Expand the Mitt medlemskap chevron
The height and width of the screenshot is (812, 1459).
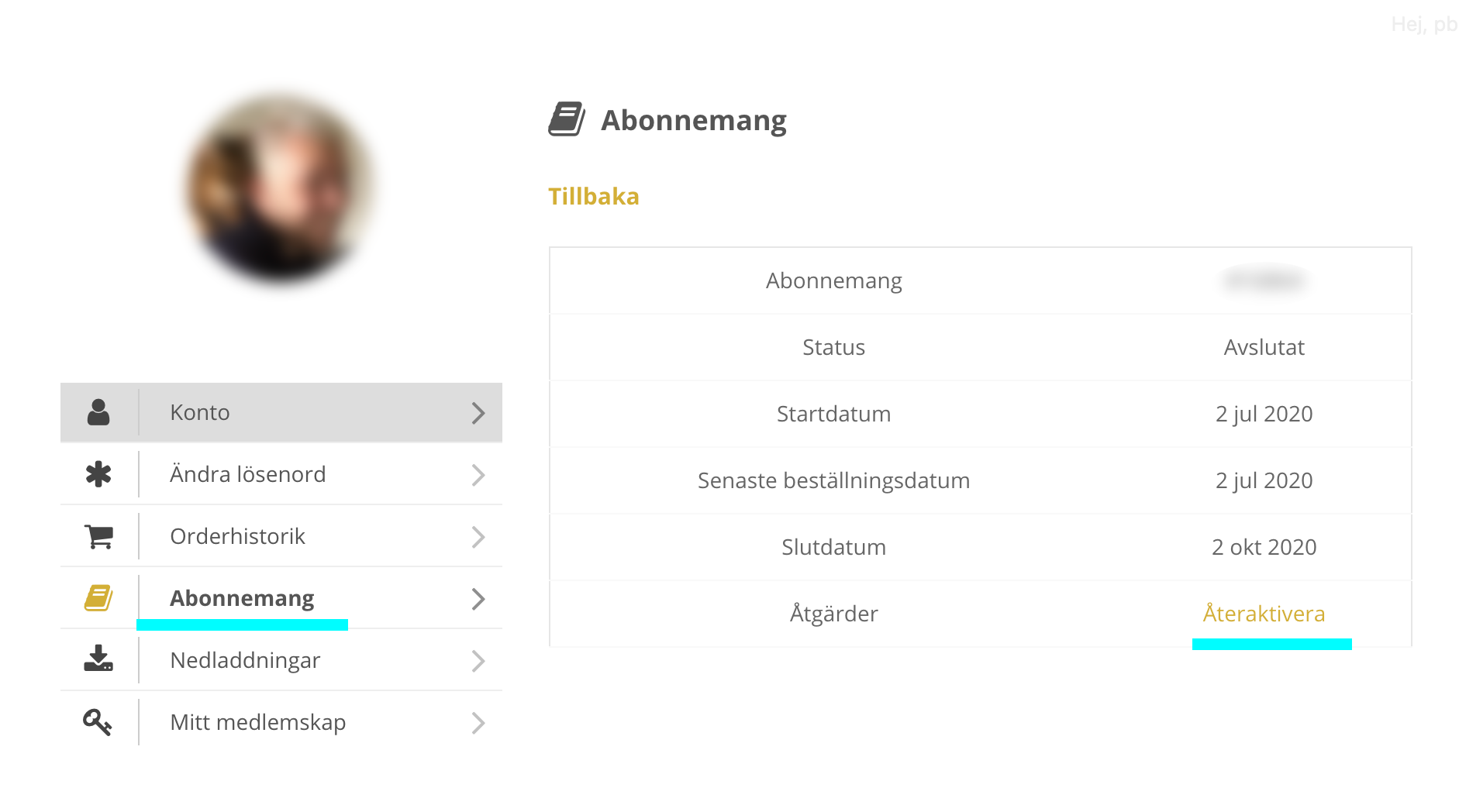(x=478, y=723)
